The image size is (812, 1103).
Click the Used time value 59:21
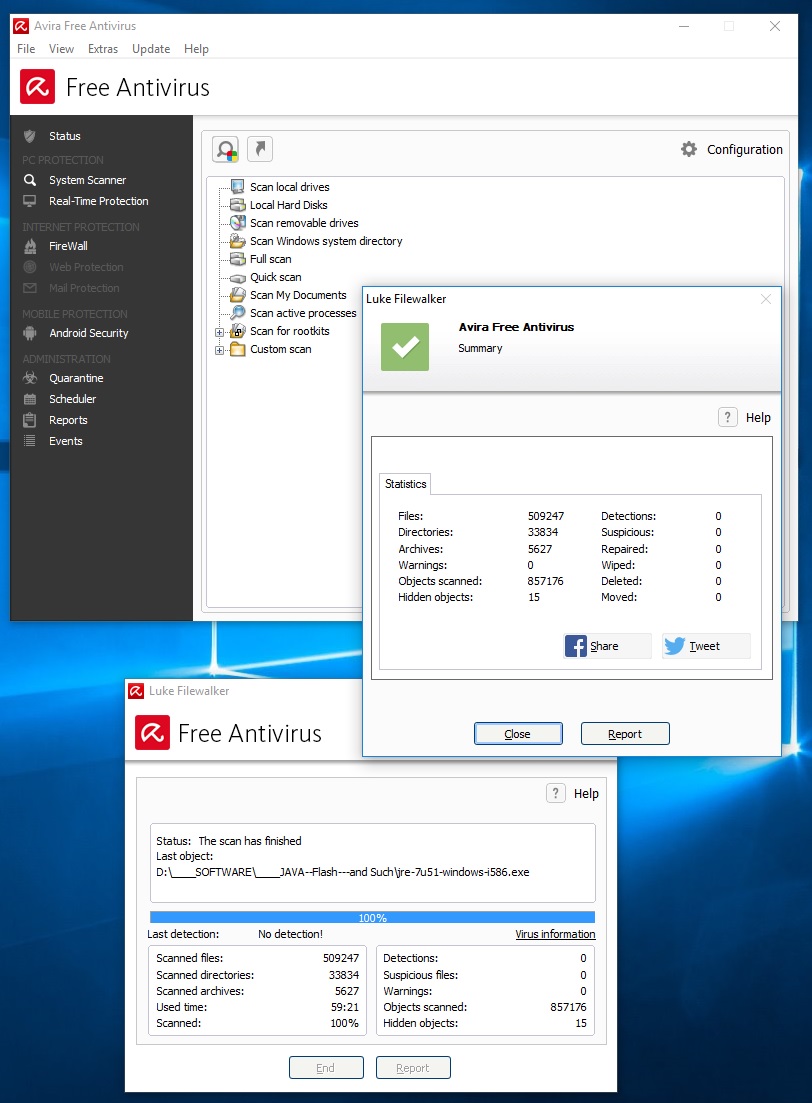pyautogui.click(x=345, y=1007)
